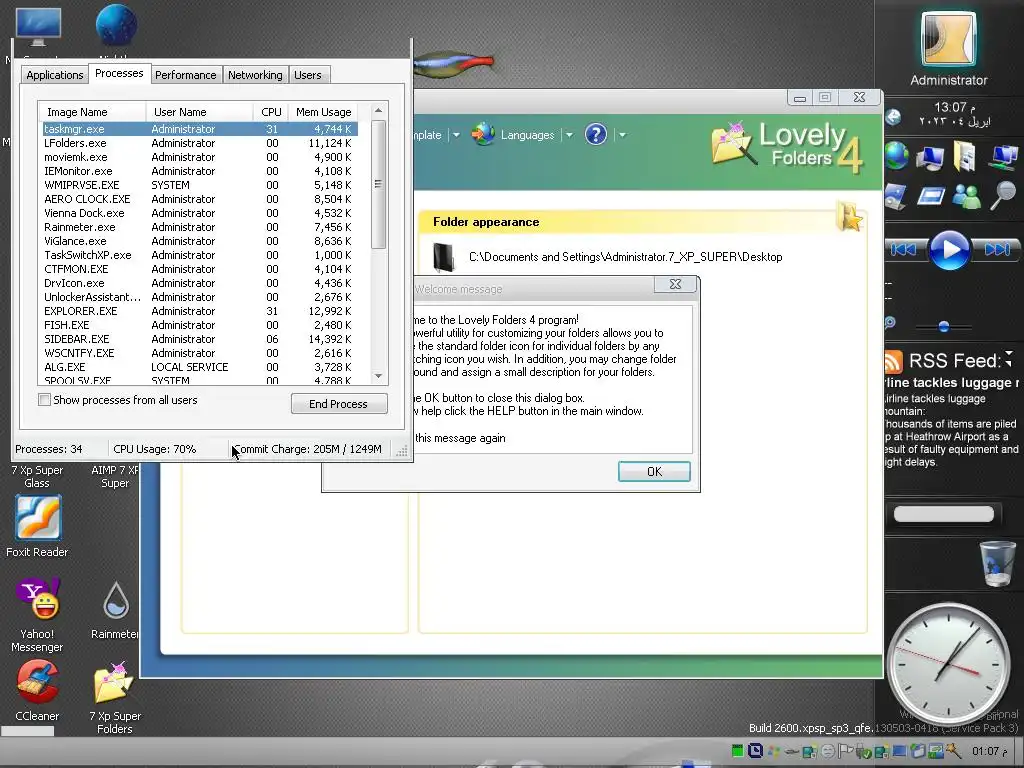Sort processes by Image Name column
This screenshot has height=768, width=1024.
[x=92, y=112]
